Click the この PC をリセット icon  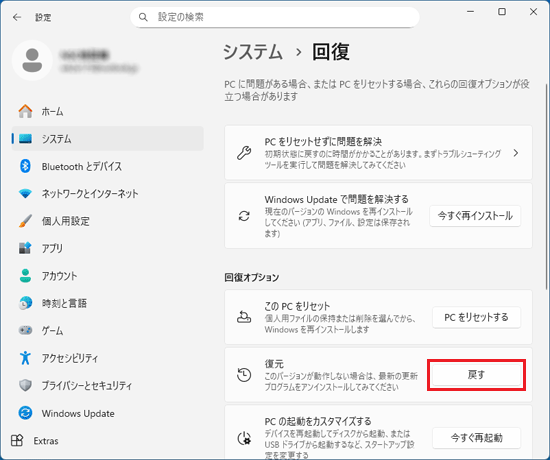244,317
